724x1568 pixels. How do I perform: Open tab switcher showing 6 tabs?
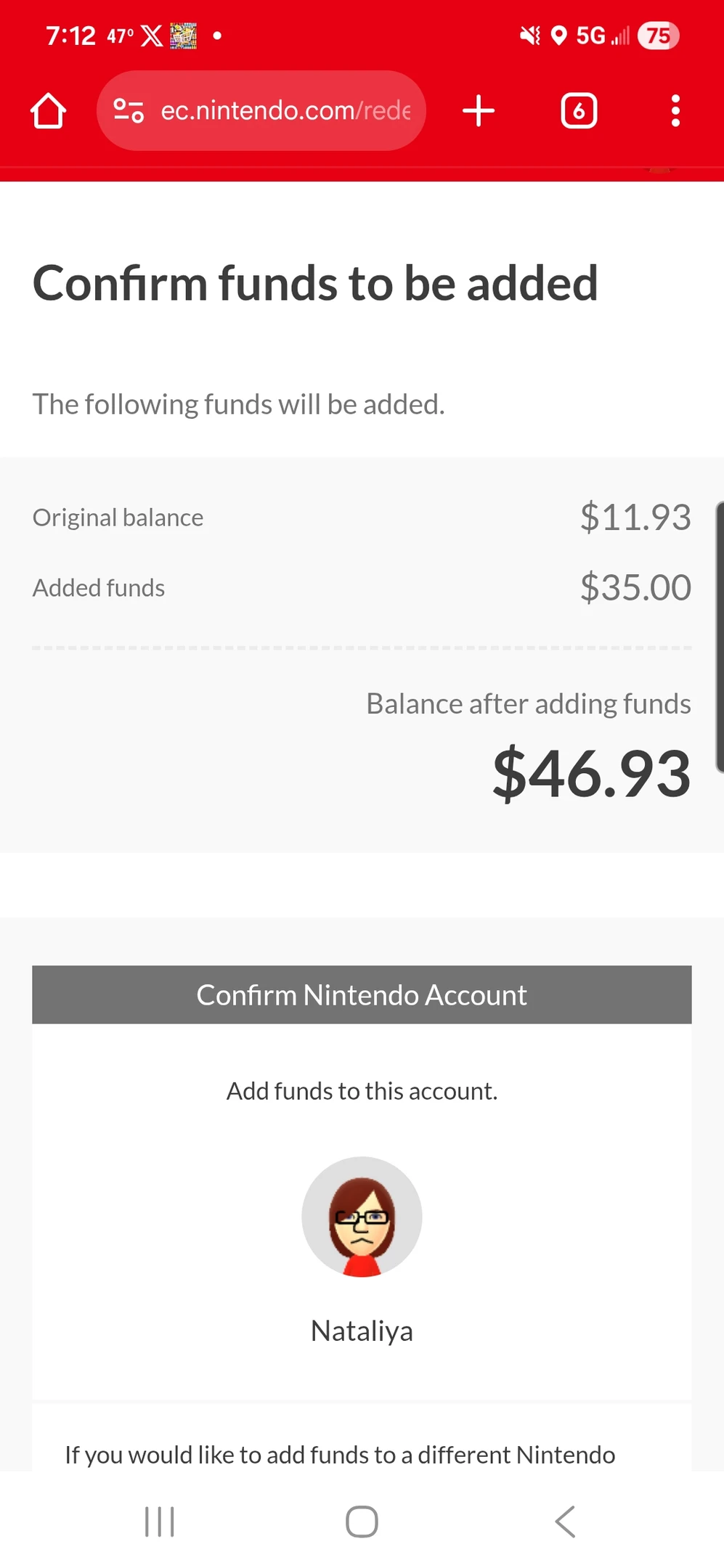[579, 111]
